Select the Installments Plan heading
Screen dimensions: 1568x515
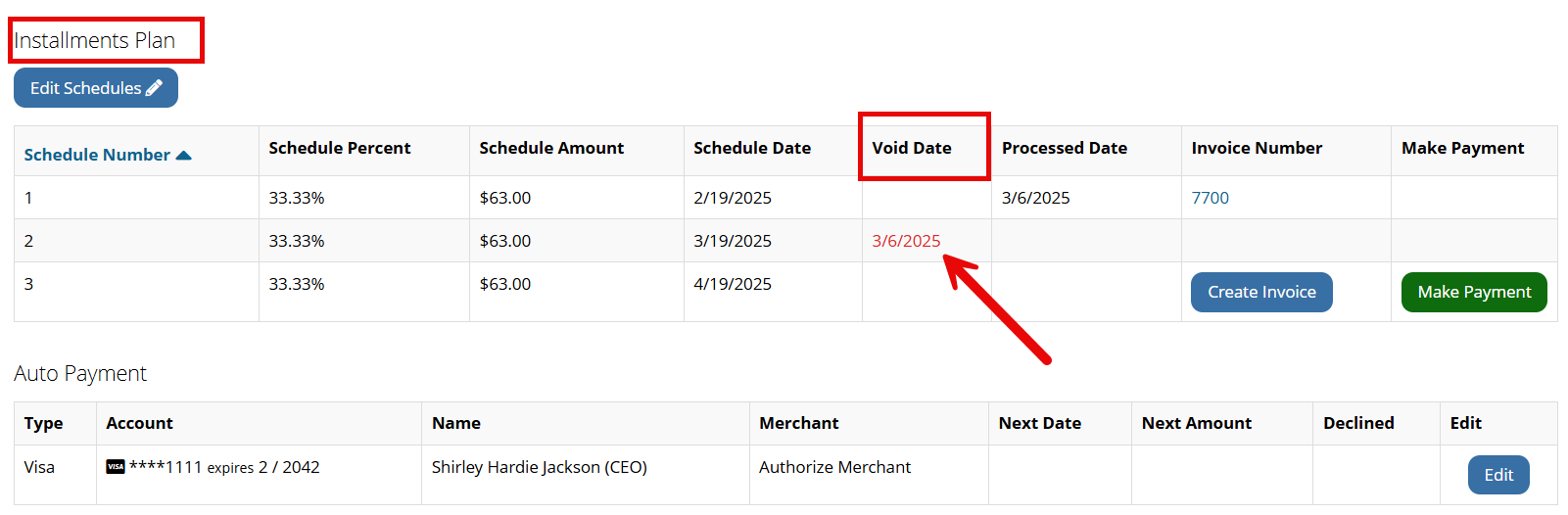tap(94, 40)
